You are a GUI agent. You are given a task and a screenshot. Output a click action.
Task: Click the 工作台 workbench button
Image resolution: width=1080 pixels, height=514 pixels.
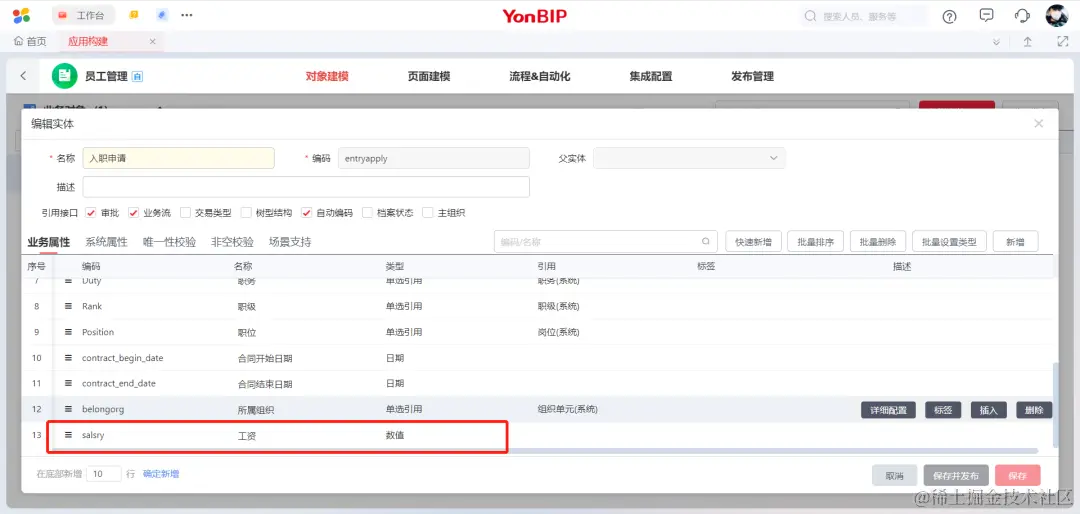(83, 14)
